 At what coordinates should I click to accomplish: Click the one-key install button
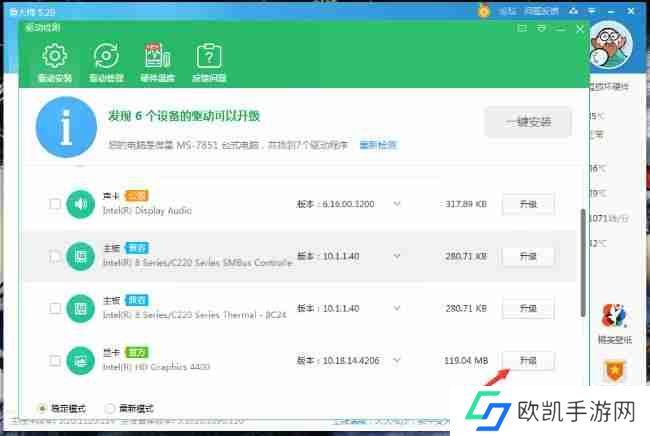coord(528,122)
